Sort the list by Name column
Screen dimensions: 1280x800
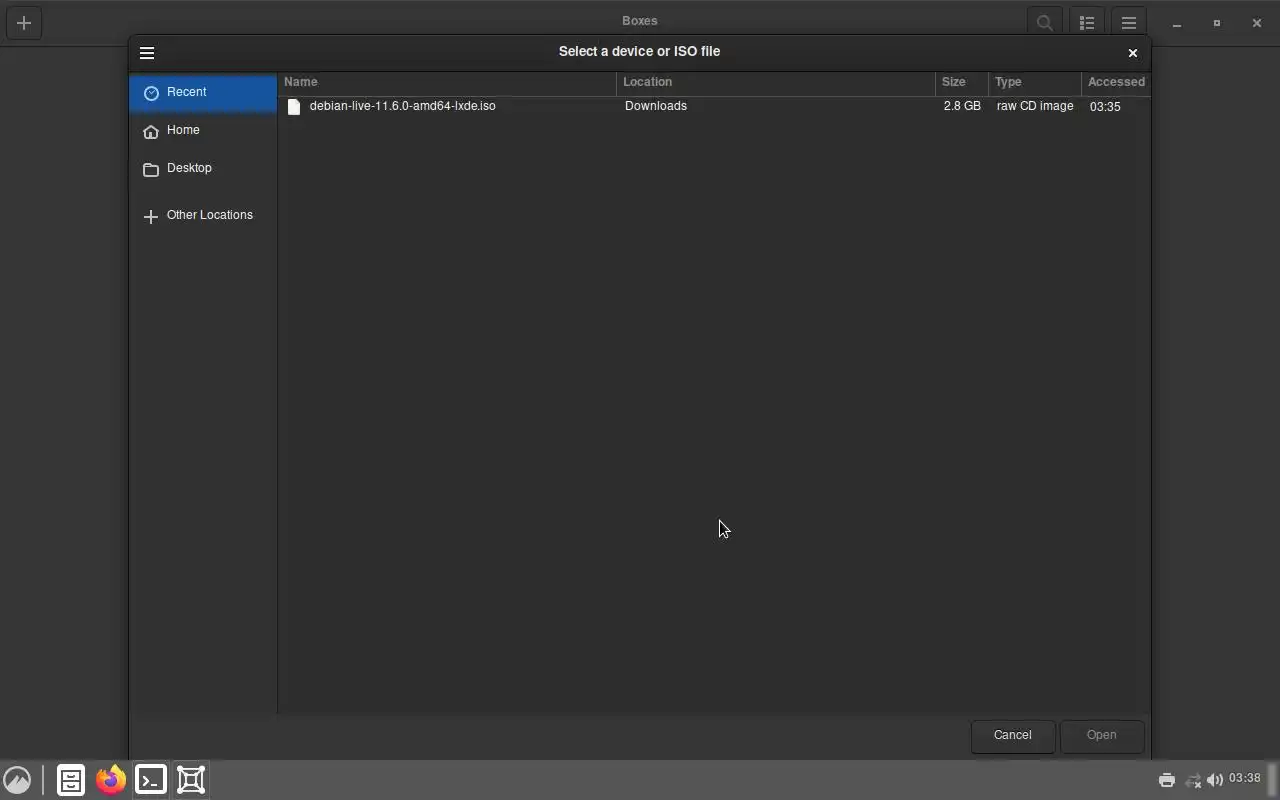pos(447,82)
